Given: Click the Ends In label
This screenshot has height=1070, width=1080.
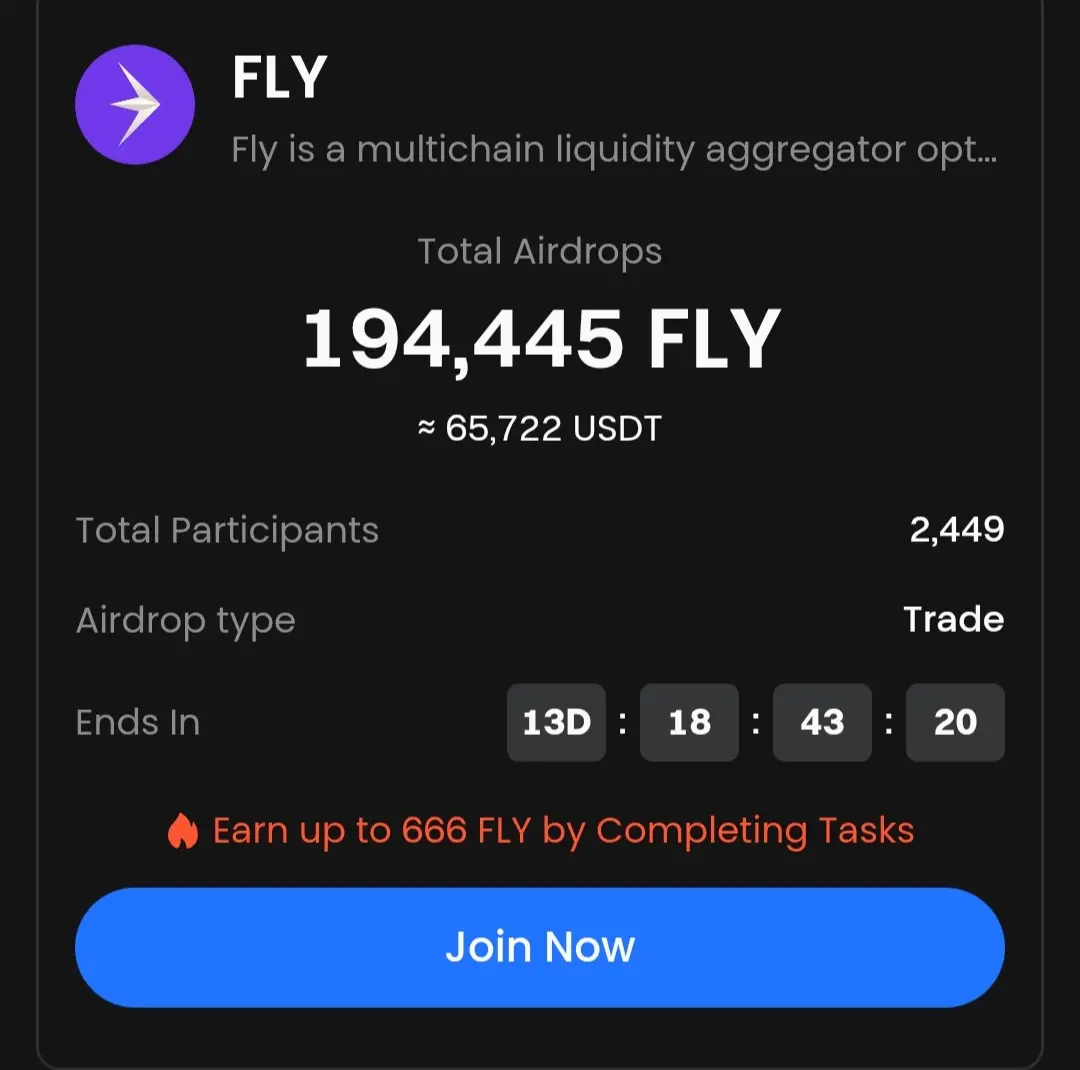Looking at the screenshot, I should point(138,722).
